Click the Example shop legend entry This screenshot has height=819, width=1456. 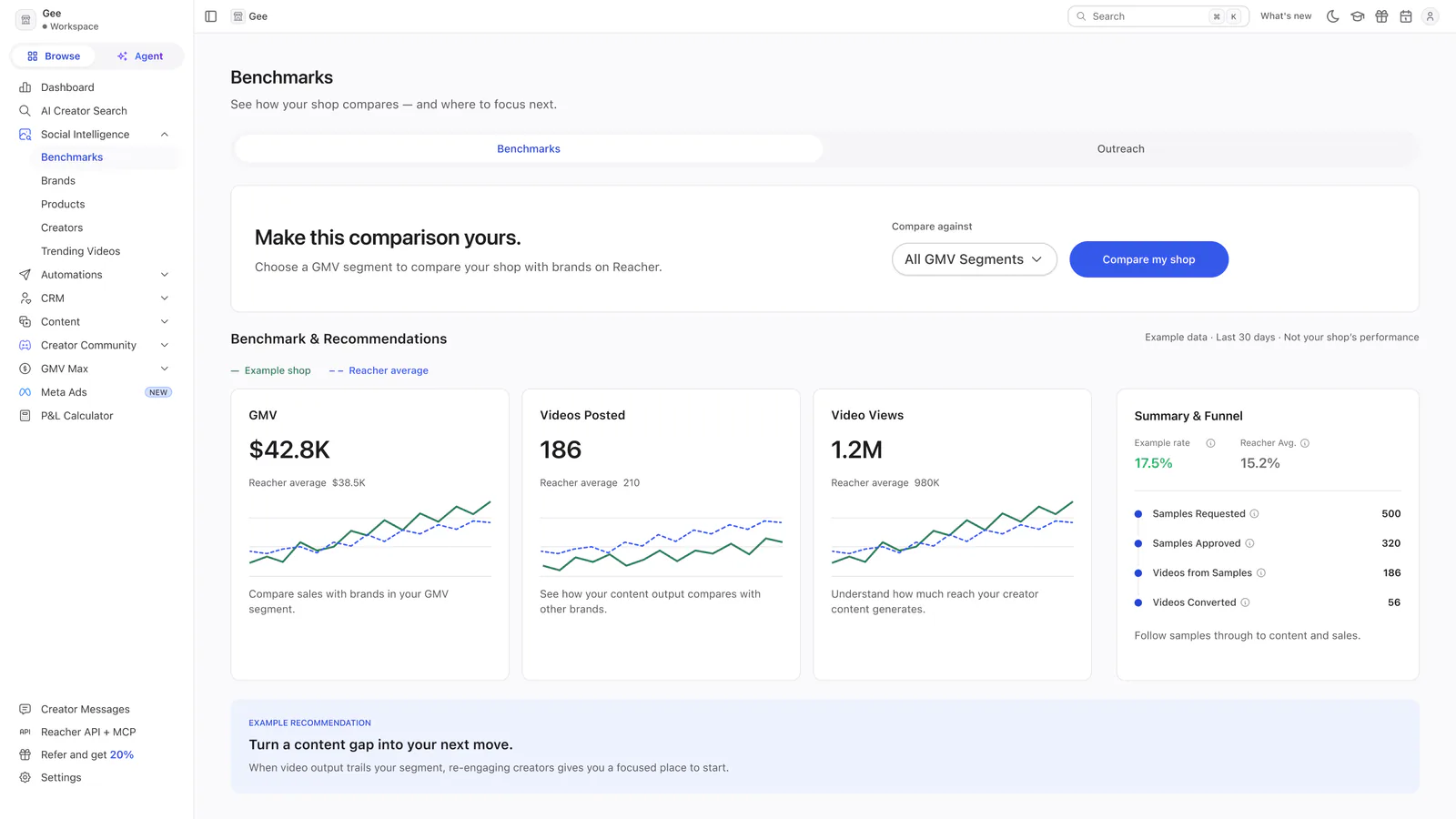tap(271, 370)
